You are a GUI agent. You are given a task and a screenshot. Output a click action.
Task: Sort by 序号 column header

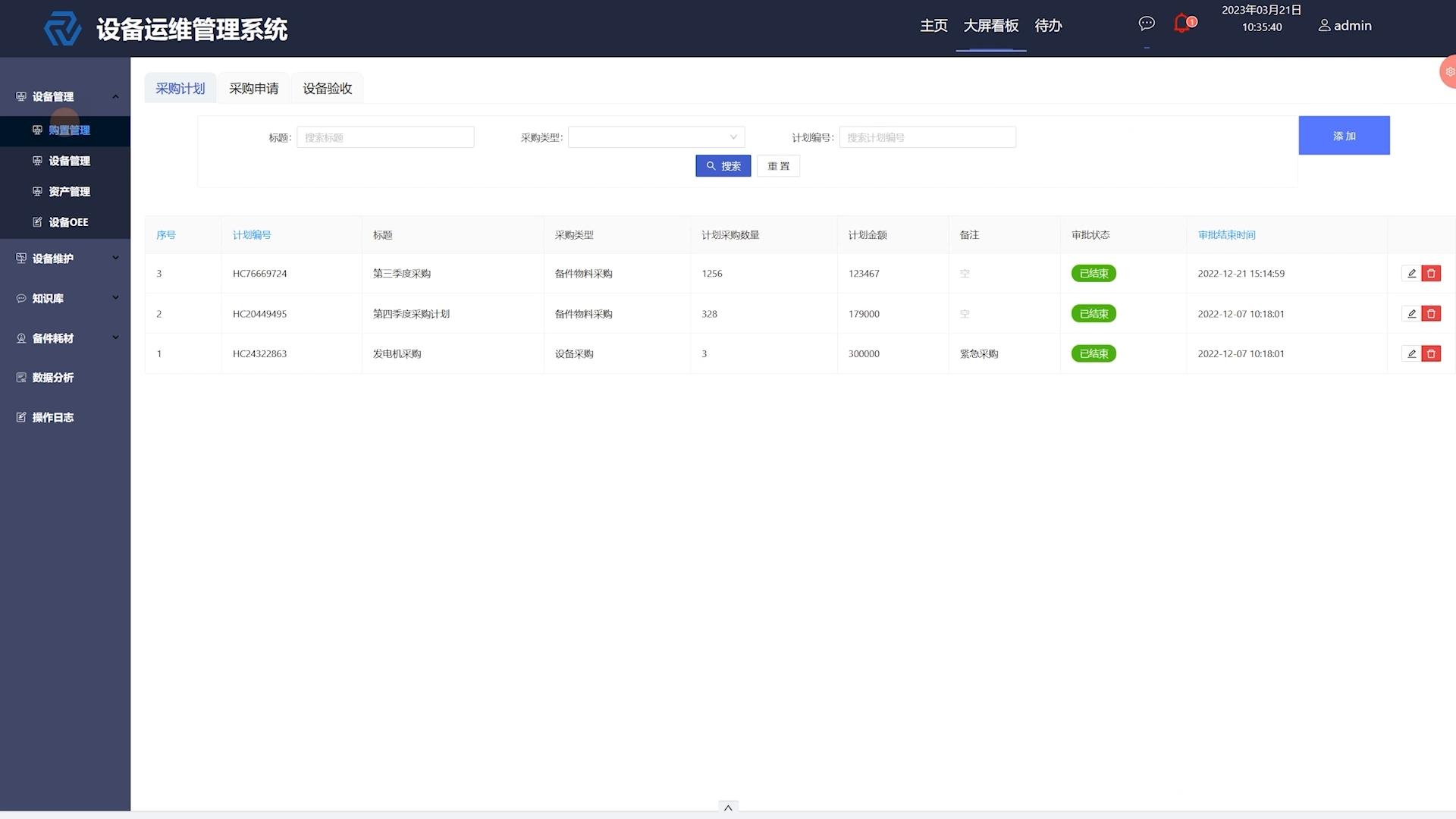coord(165,235)
